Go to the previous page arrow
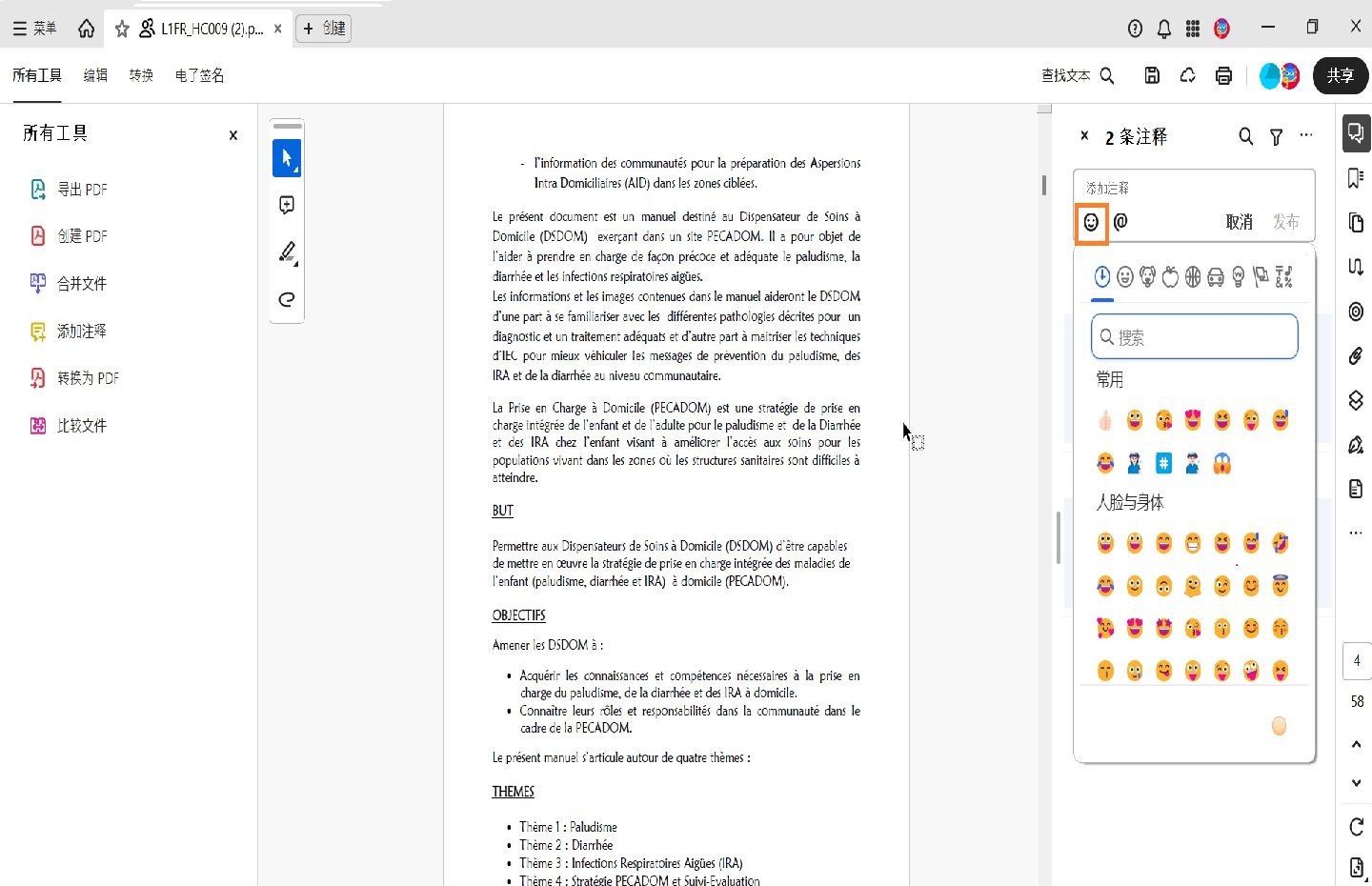This screenshot has height=886, width=1372. [1357, 744]
